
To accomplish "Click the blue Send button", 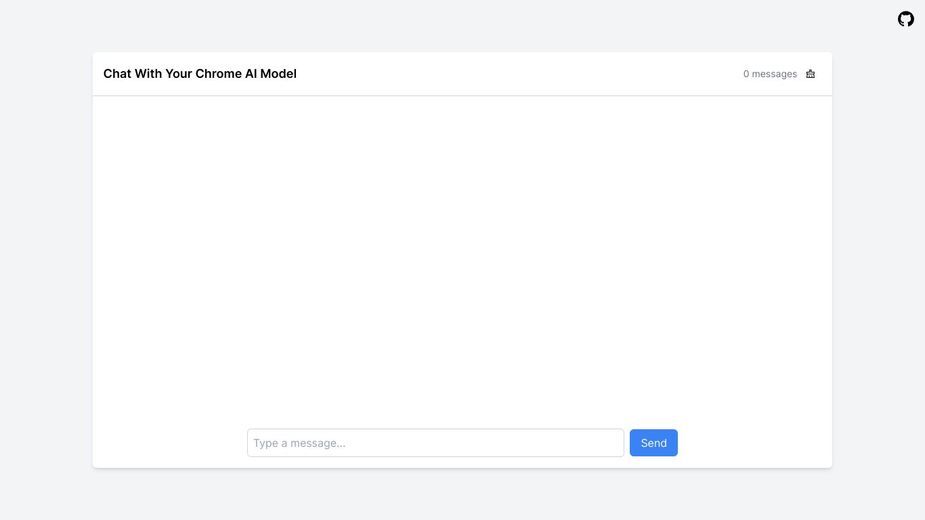I will (653, 443).
